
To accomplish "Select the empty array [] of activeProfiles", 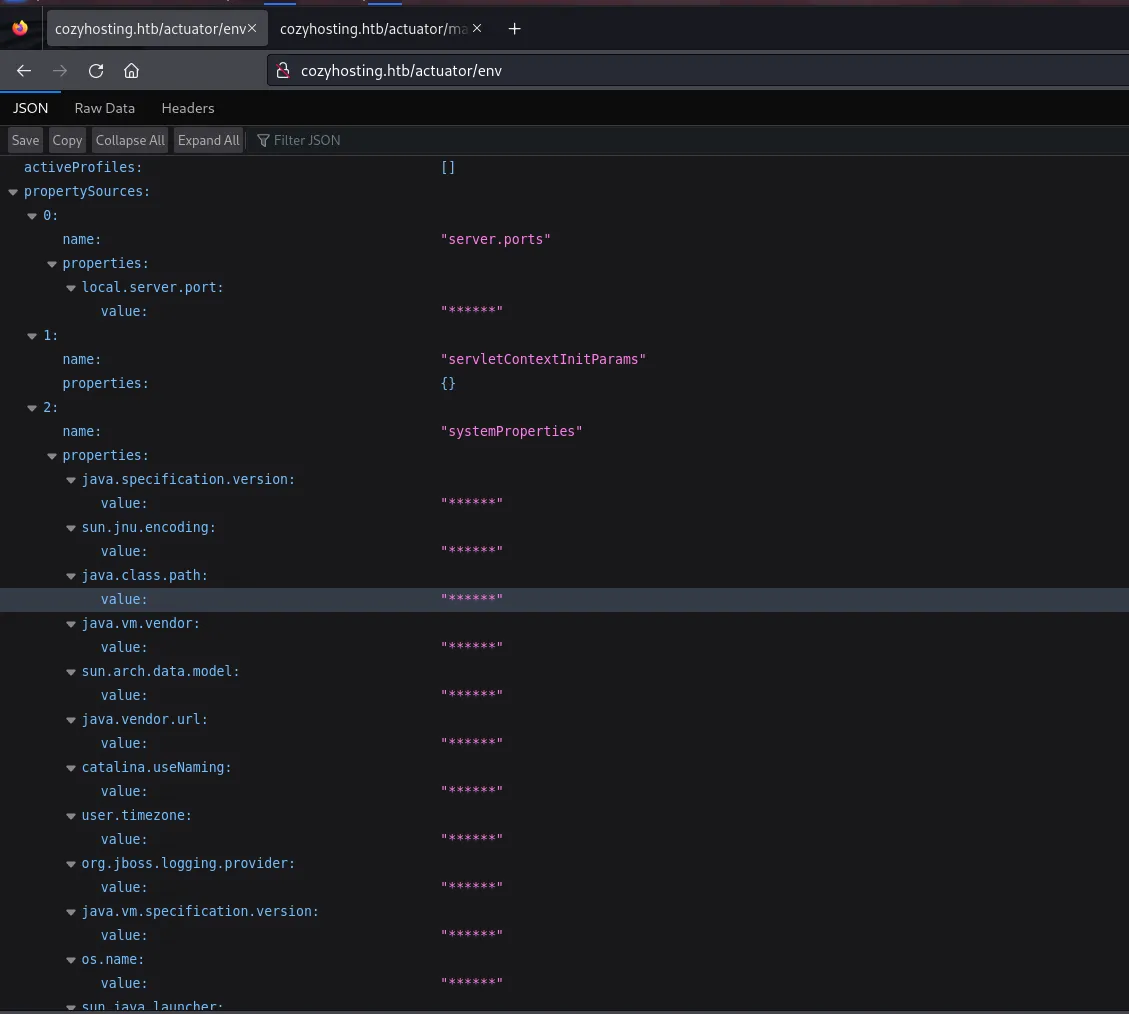I will click(448, 167).
